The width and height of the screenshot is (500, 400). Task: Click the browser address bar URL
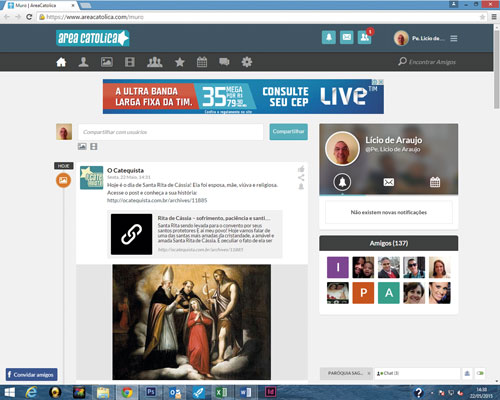point(95,17)
